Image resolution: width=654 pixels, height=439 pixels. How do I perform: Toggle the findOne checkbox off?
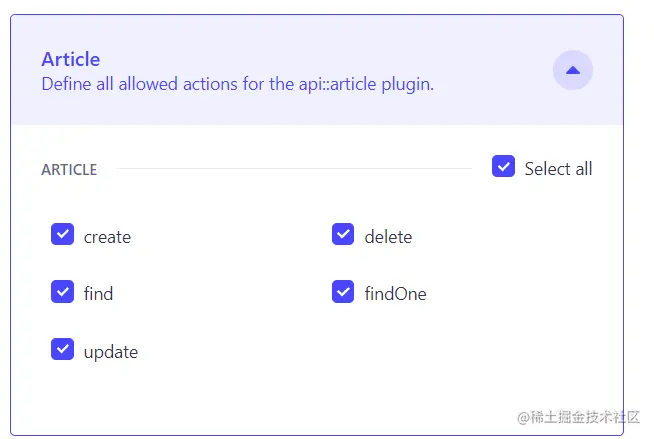[x=343, y=292]
